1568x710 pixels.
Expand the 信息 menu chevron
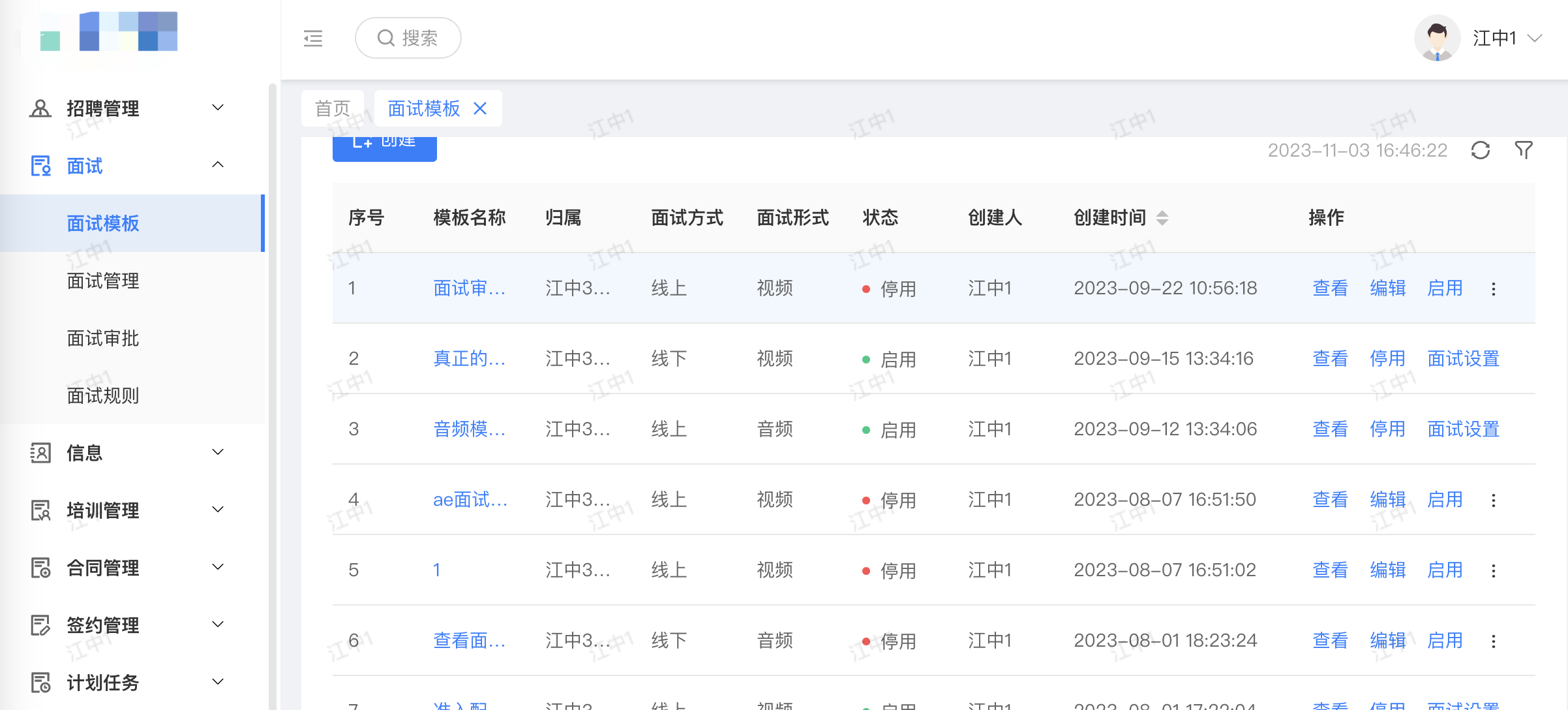(x=219, y=452)
